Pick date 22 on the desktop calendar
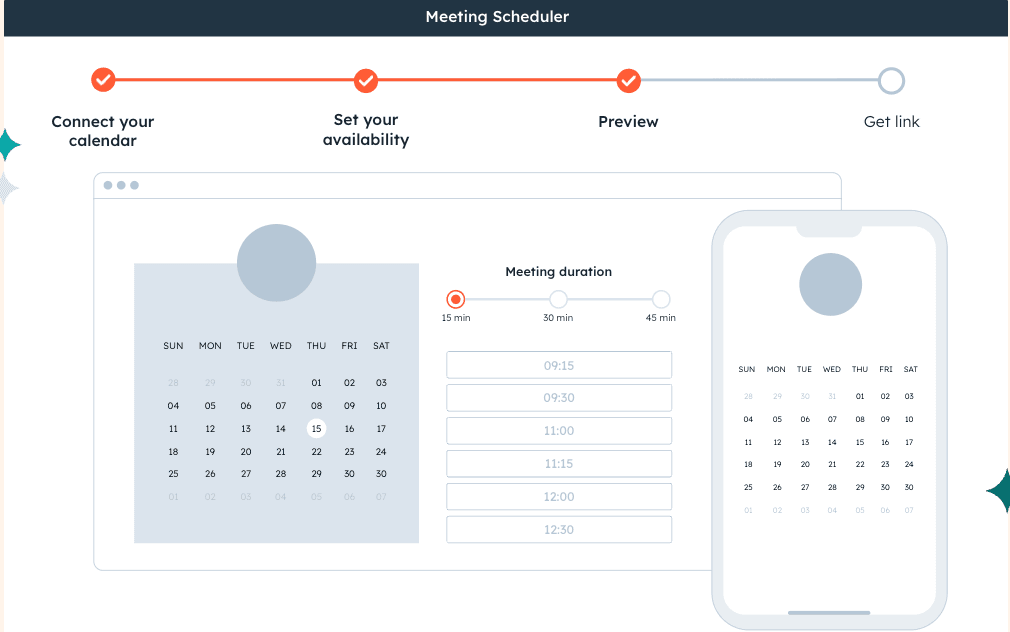 coord(316,452)
